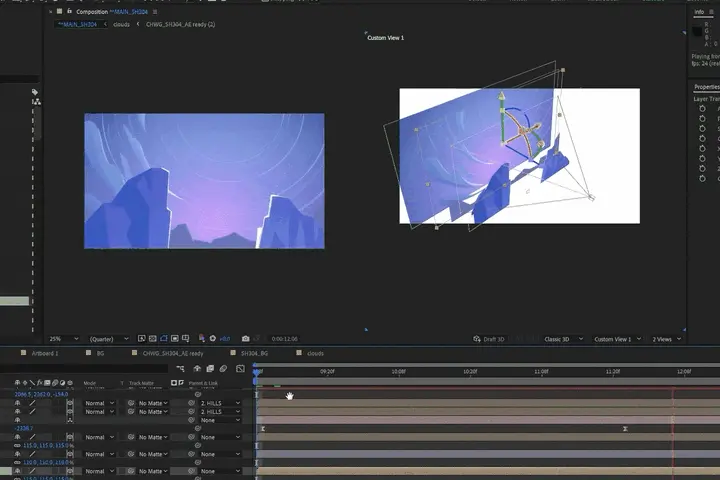Click the Reset Exposure icon
The image size is (720, 480).
tap(213, 339)
